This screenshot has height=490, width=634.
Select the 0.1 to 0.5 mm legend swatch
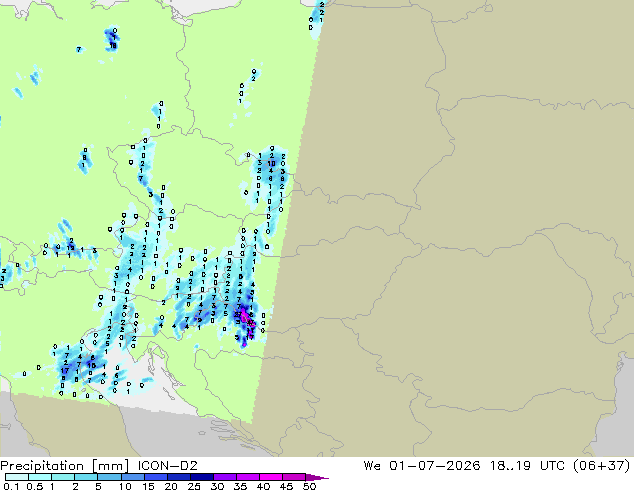click(17, 477)
